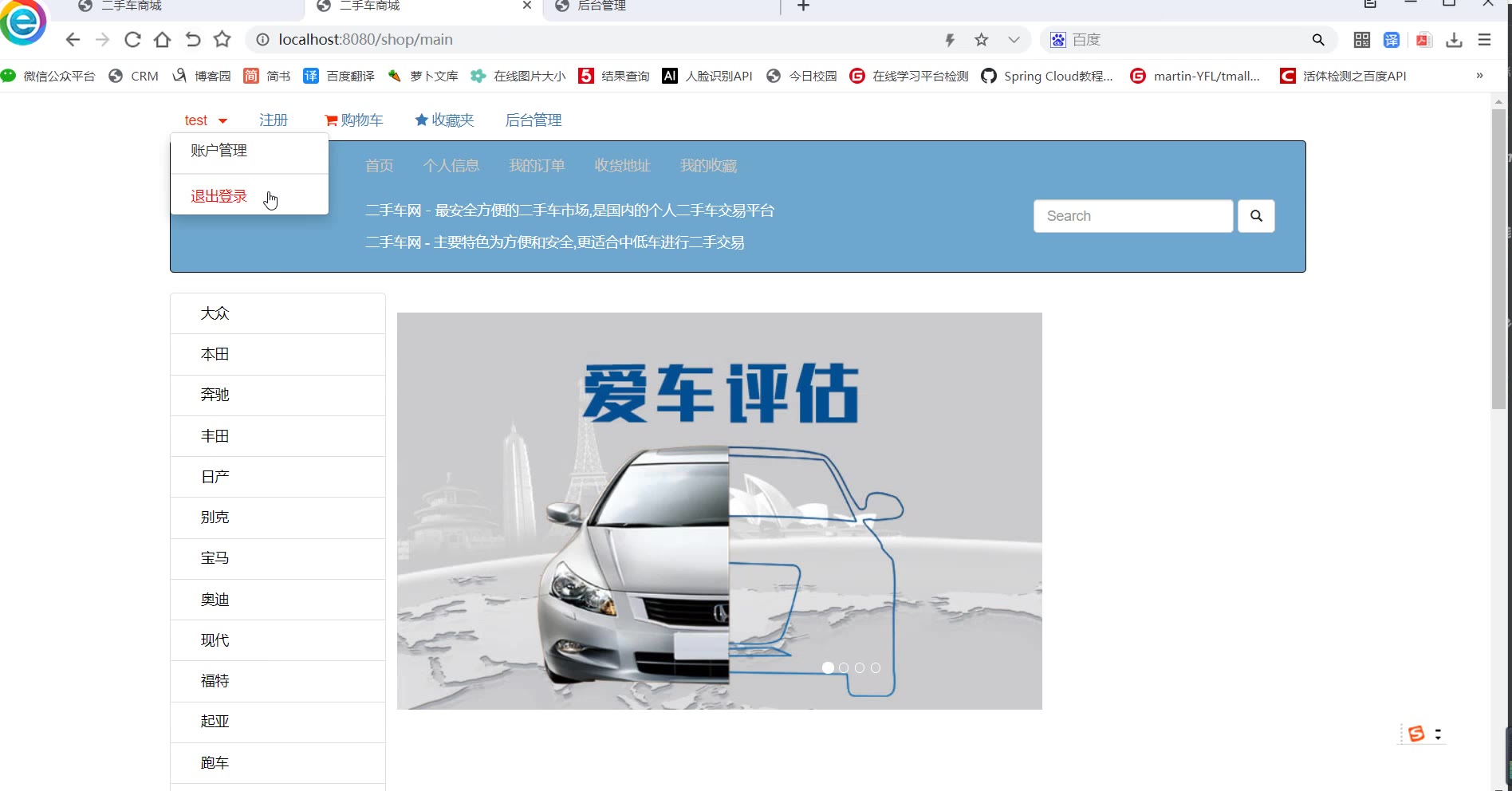
Task: Open the CRM bookmark
Action: (134, 76)
